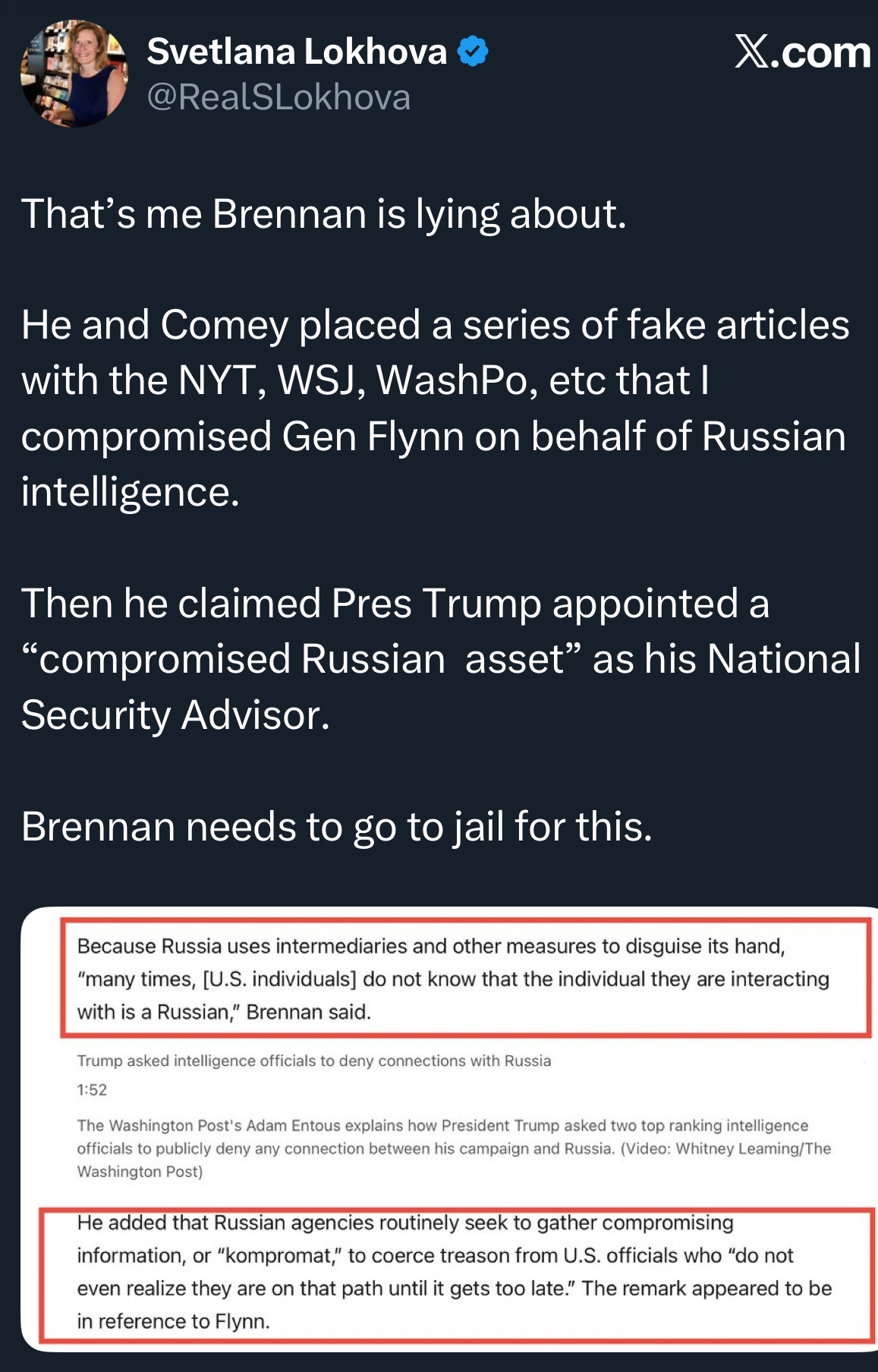Click "Brennan needs to go to jail" sentence
Viewport: 878px width, 1372px height.
(x=336, y=827)
